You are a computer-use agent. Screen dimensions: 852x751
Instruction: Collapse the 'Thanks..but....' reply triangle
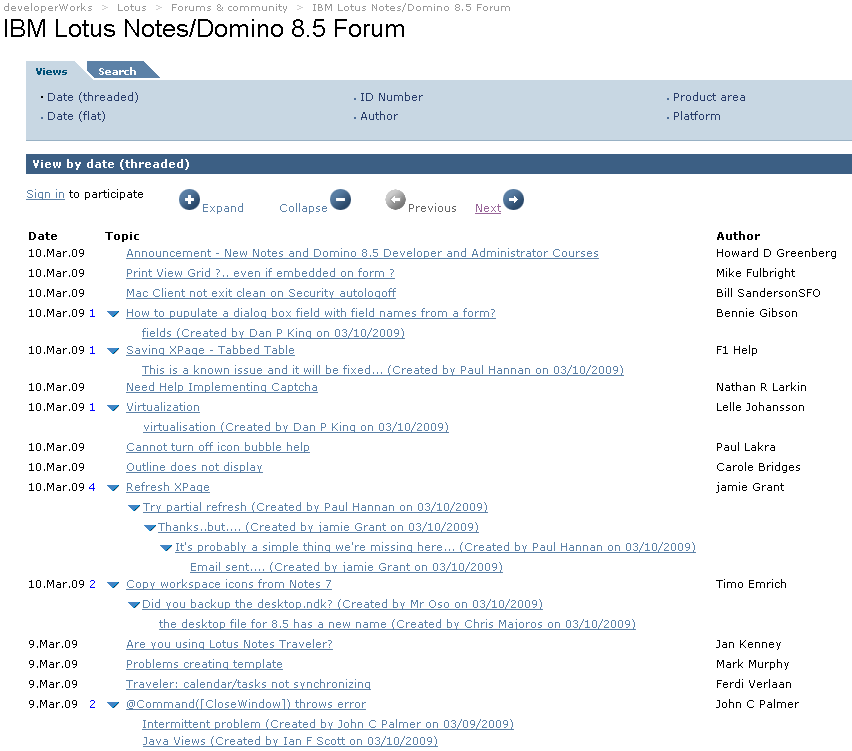[150, 528]
